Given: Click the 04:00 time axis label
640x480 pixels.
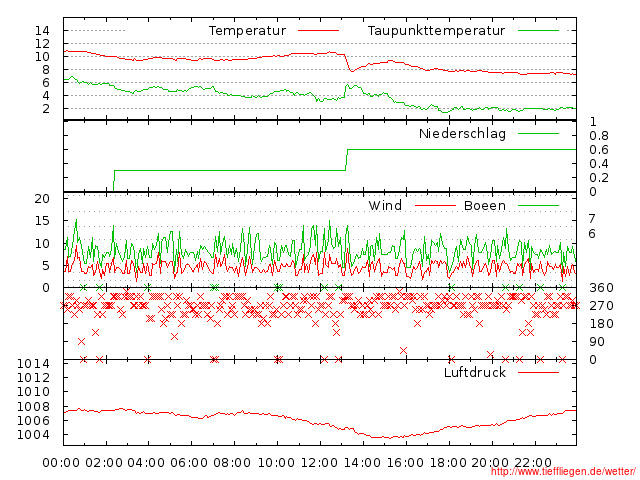Looking at the screenshot, I should (147, 463).
